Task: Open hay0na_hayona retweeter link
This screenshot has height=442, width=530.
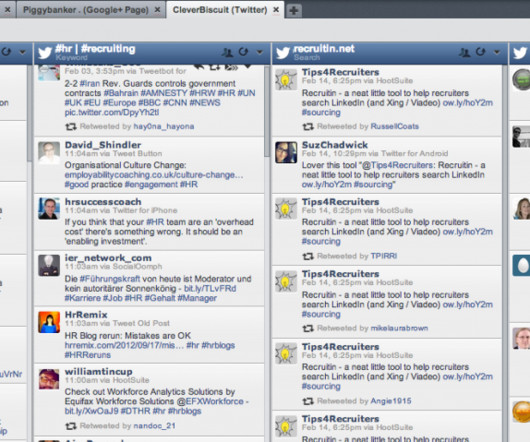Action: click(x=164, y=126)
